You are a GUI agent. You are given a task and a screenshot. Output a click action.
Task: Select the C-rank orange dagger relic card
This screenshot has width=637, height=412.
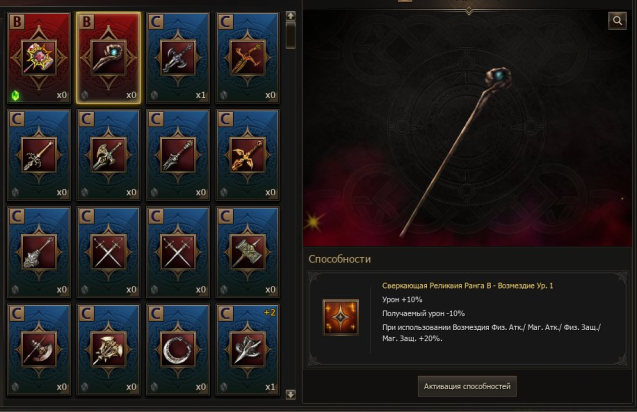click(x=248, y=57)
